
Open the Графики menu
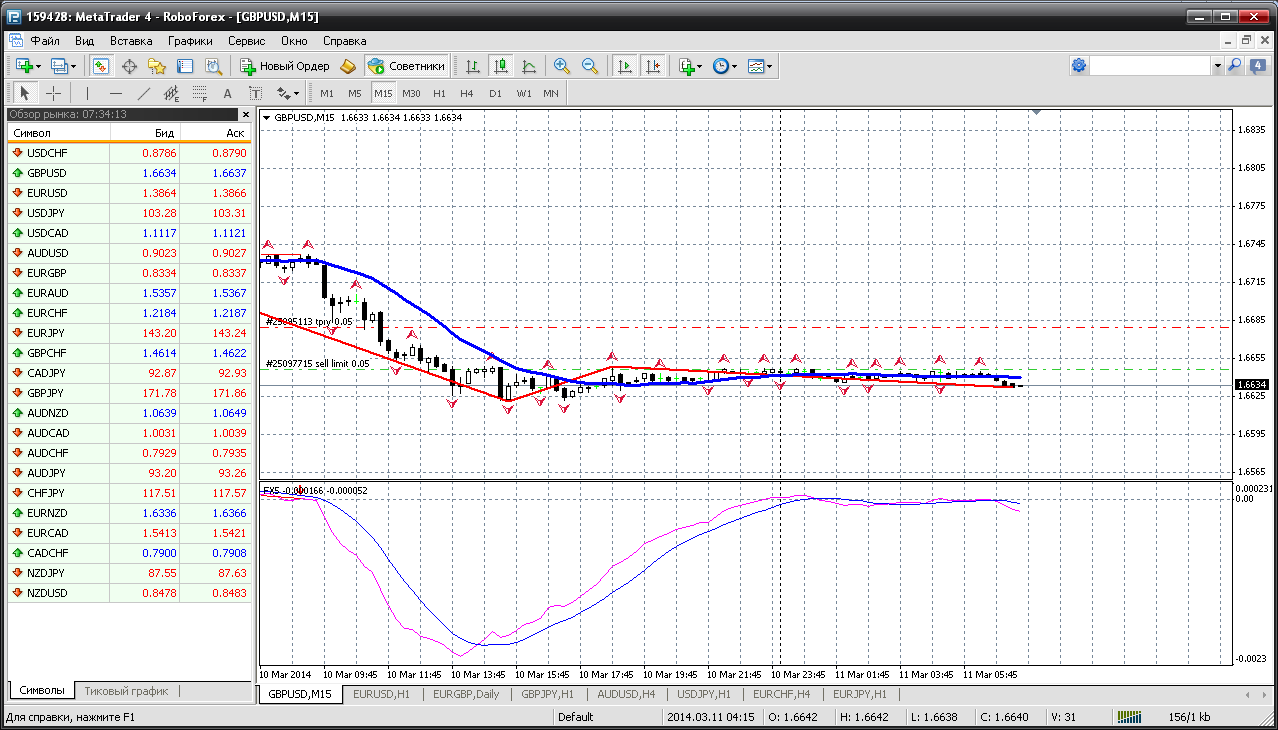point(190,41)
